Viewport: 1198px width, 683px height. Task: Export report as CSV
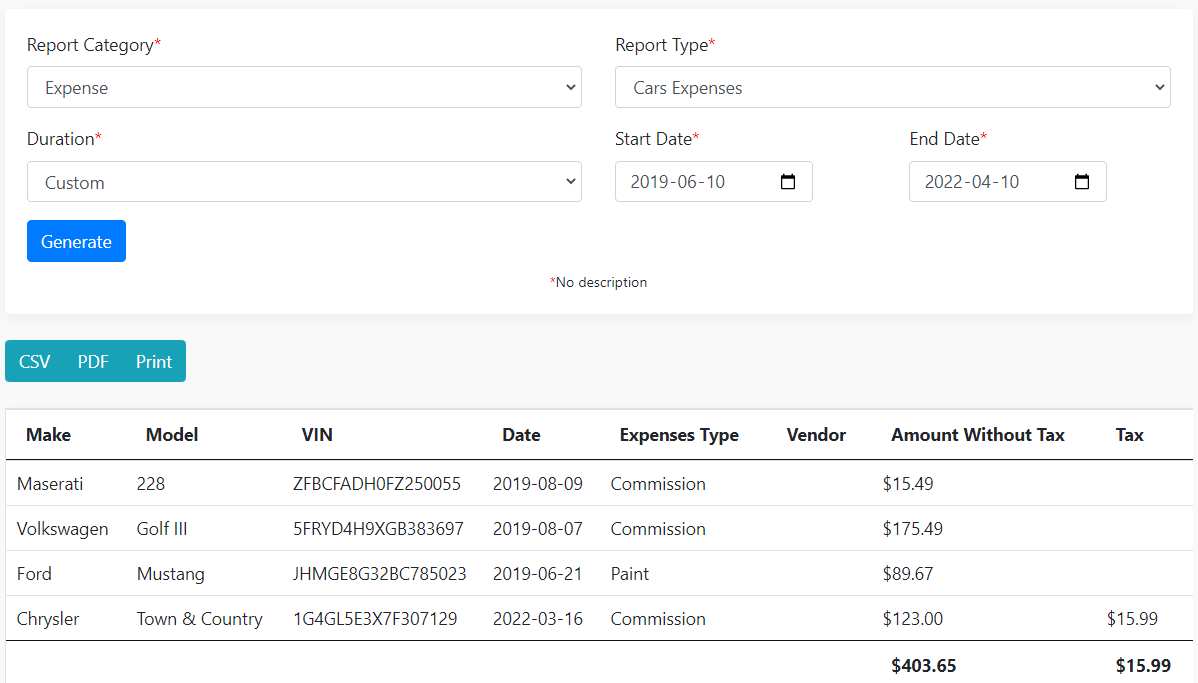point(34,361)
